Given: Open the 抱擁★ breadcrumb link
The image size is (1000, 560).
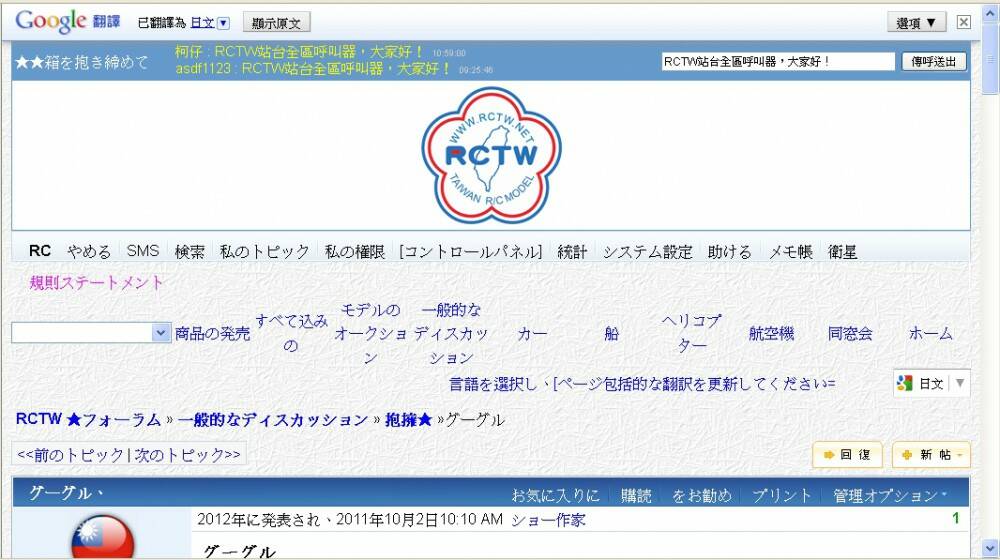Looking at the screenshot, I should coord(408,420).
